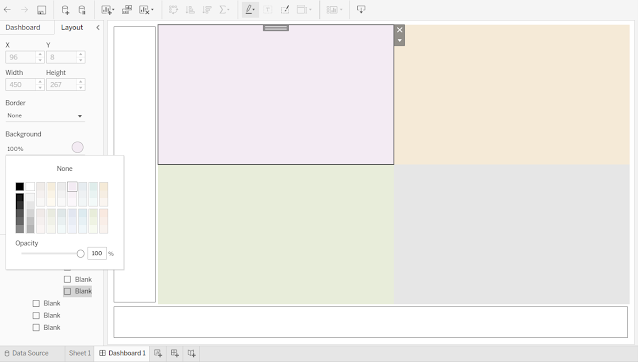
Task: Duplicate the sheet using toolbar icon
Action: click(127, 10)
